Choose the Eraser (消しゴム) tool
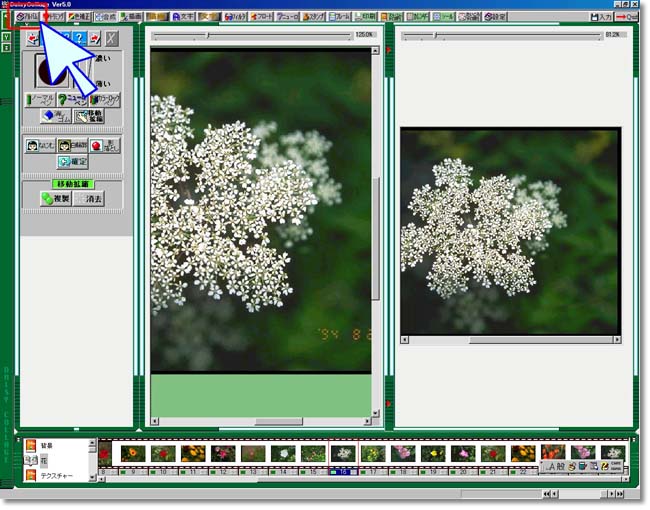 56,117
